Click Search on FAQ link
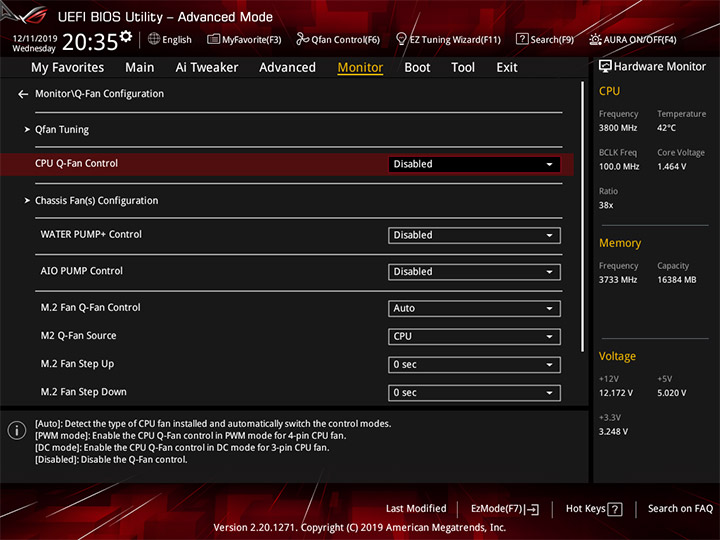Viewport: 720px width, 540px height. pos(681,509)
